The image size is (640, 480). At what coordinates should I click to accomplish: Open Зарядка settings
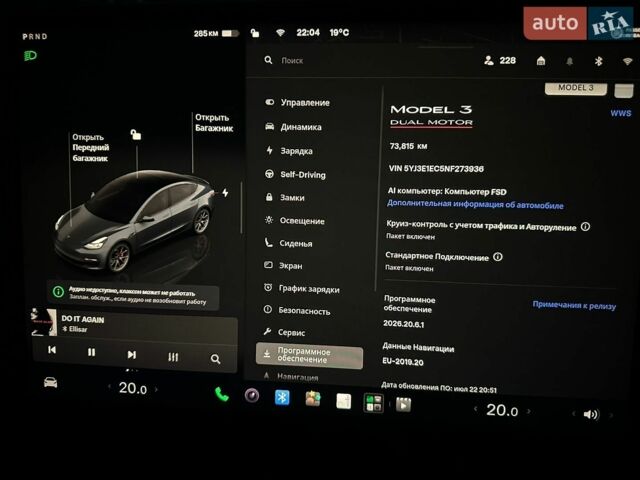tap(289, 151)
